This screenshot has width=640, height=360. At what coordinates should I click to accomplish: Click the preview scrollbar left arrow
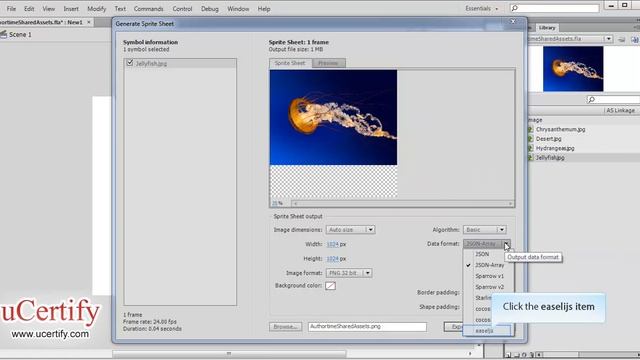click(x=295, y=203)
